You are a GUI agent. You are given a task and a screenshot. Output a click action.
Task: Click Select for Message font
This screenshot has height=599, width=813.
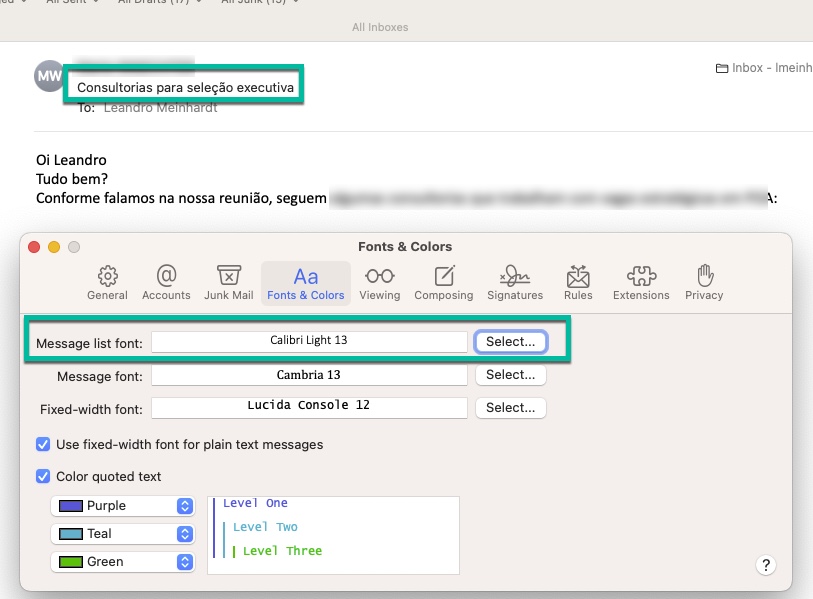coord(511,374)
